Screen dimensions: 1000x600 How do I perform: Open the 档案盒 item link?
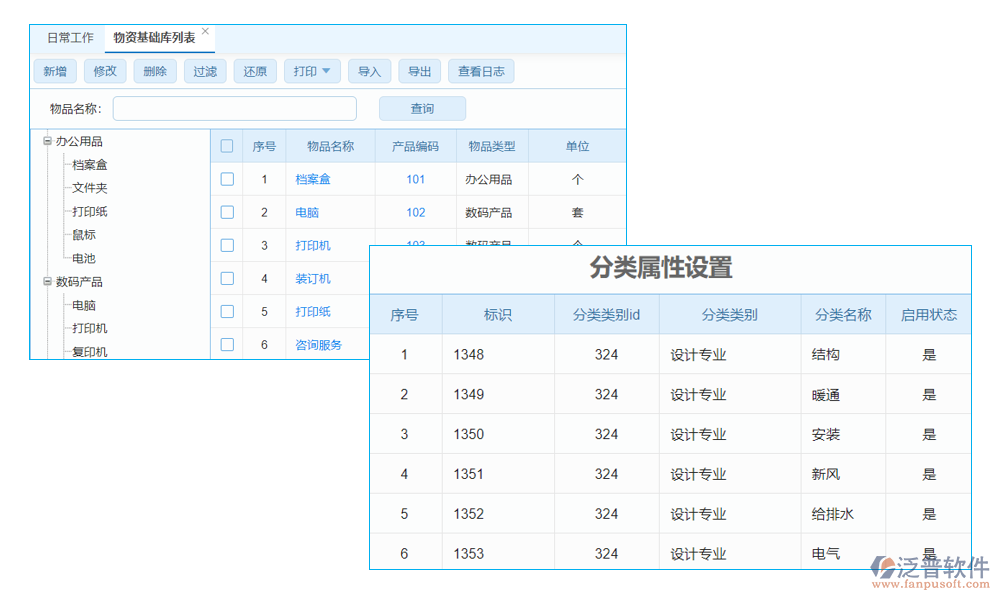point(312,178)
